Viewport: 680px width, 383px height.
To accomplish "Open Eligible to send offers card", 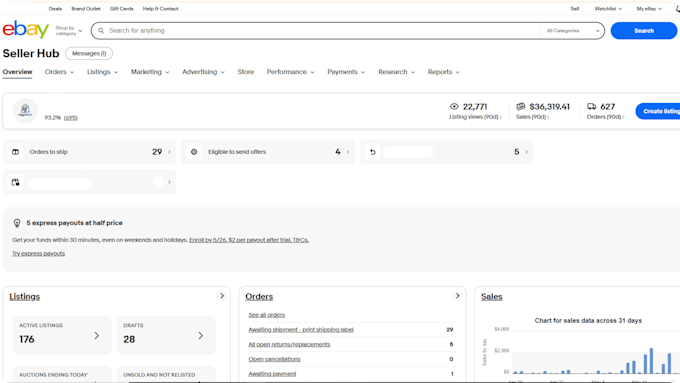I will pyautogui.click(x=268, y=152).
